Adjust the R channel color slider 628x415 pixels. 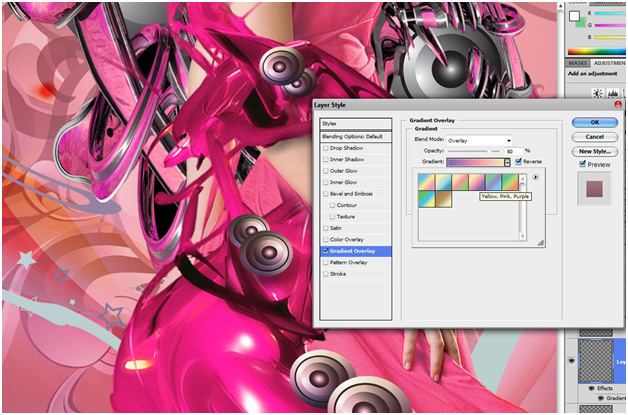(x=610, y=13)
